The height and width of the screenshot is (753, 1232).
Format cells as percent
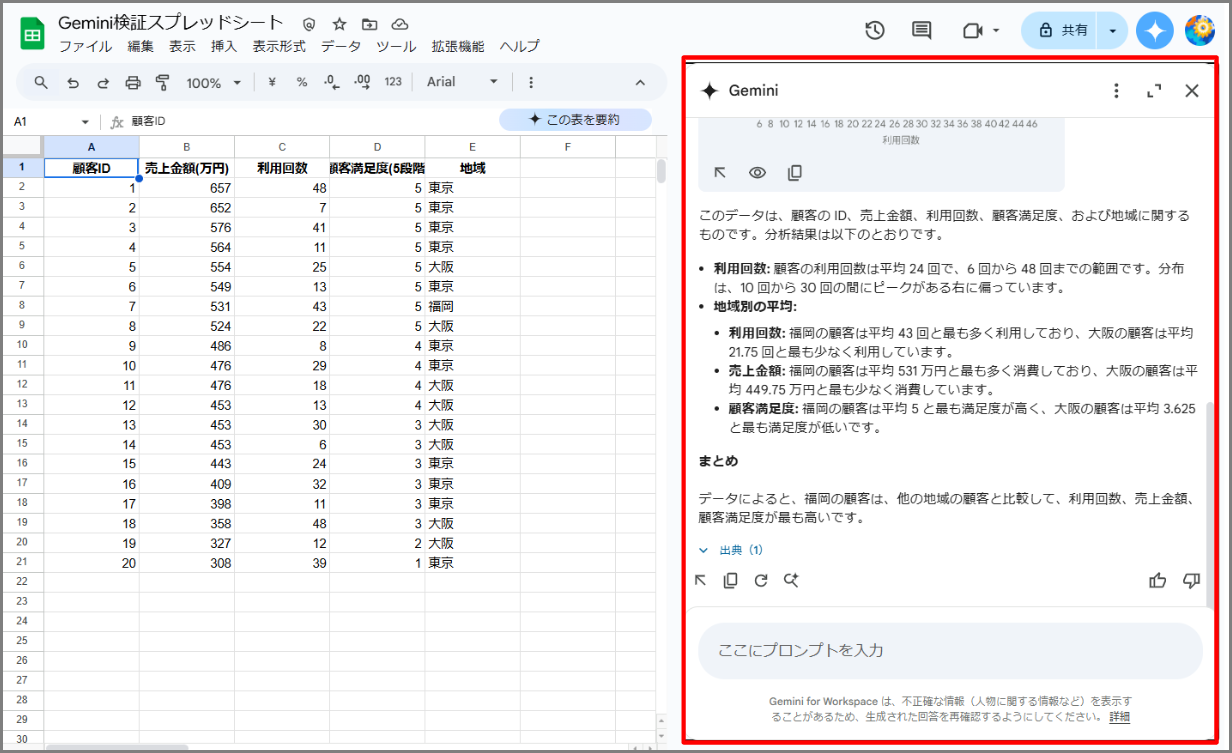[x=301, y=82]
